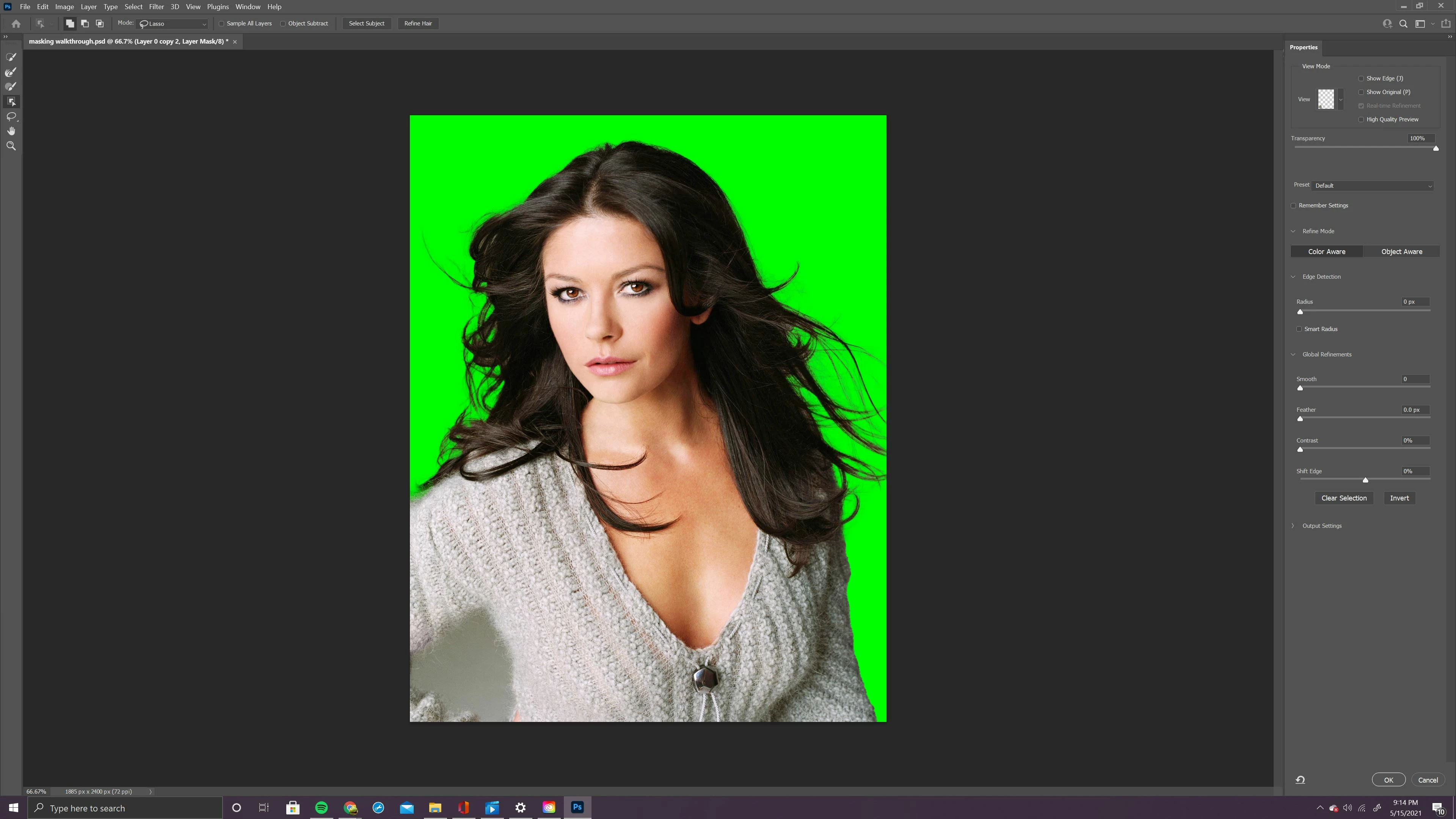Image resolution: width=1456 pixels, height=819 pixels.
Task: Open the Filter menu
Action: 156,7
